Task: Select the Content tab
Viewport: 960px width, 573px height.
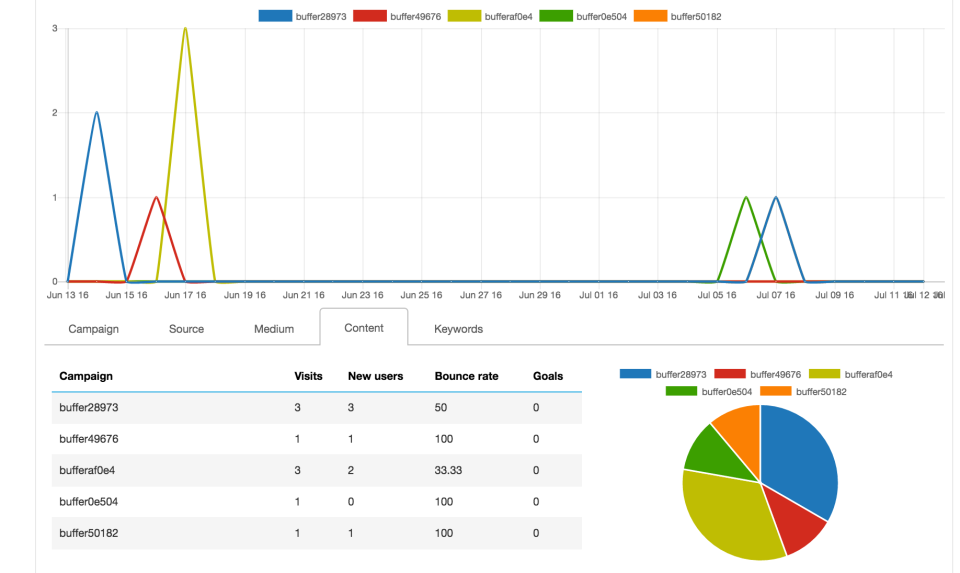Action: pyautogui.click(x=364, y=328)
